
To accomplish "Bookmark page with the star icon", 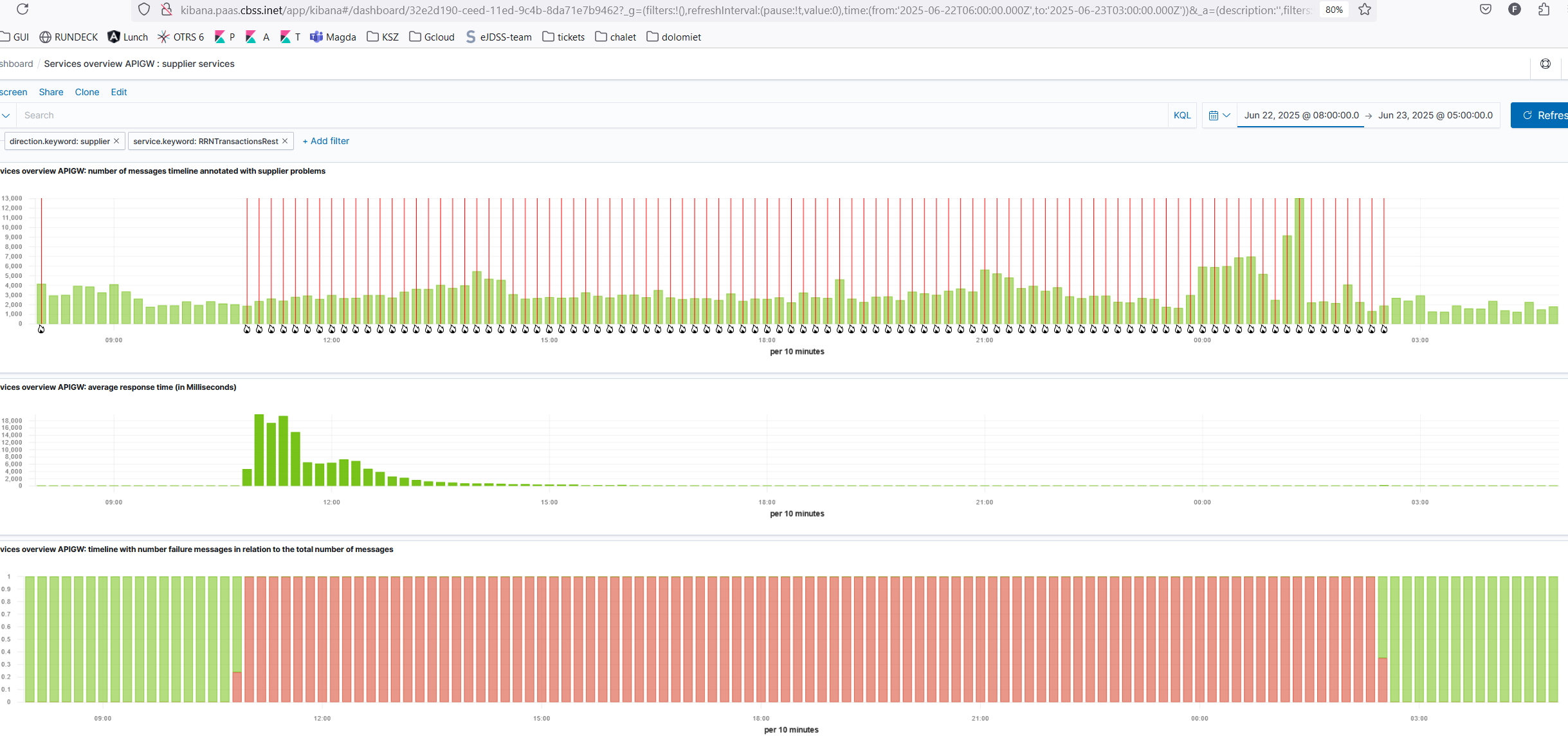I will (x=1365, y=10).
